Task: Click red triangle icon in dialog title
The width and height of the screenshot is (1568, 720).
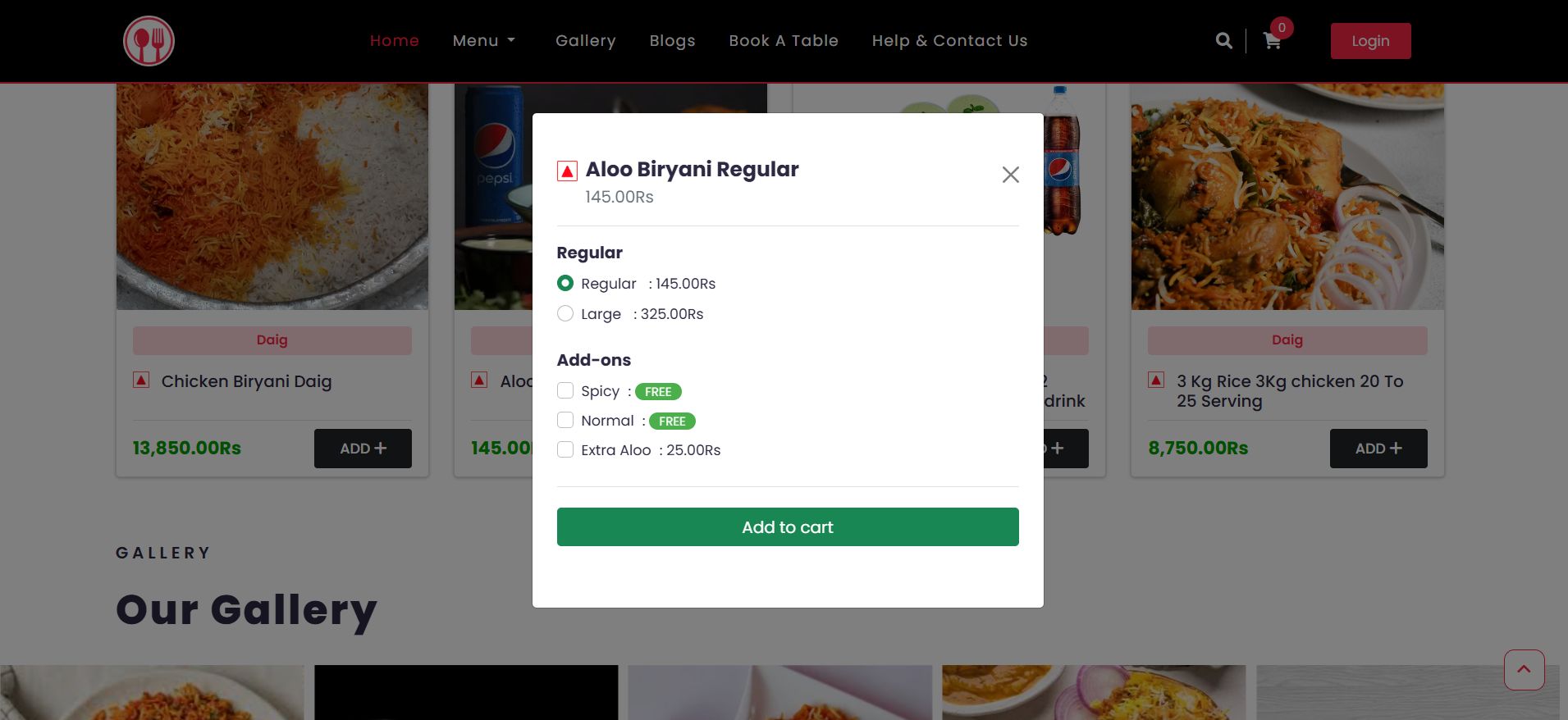Action: [x=567, y=171]
